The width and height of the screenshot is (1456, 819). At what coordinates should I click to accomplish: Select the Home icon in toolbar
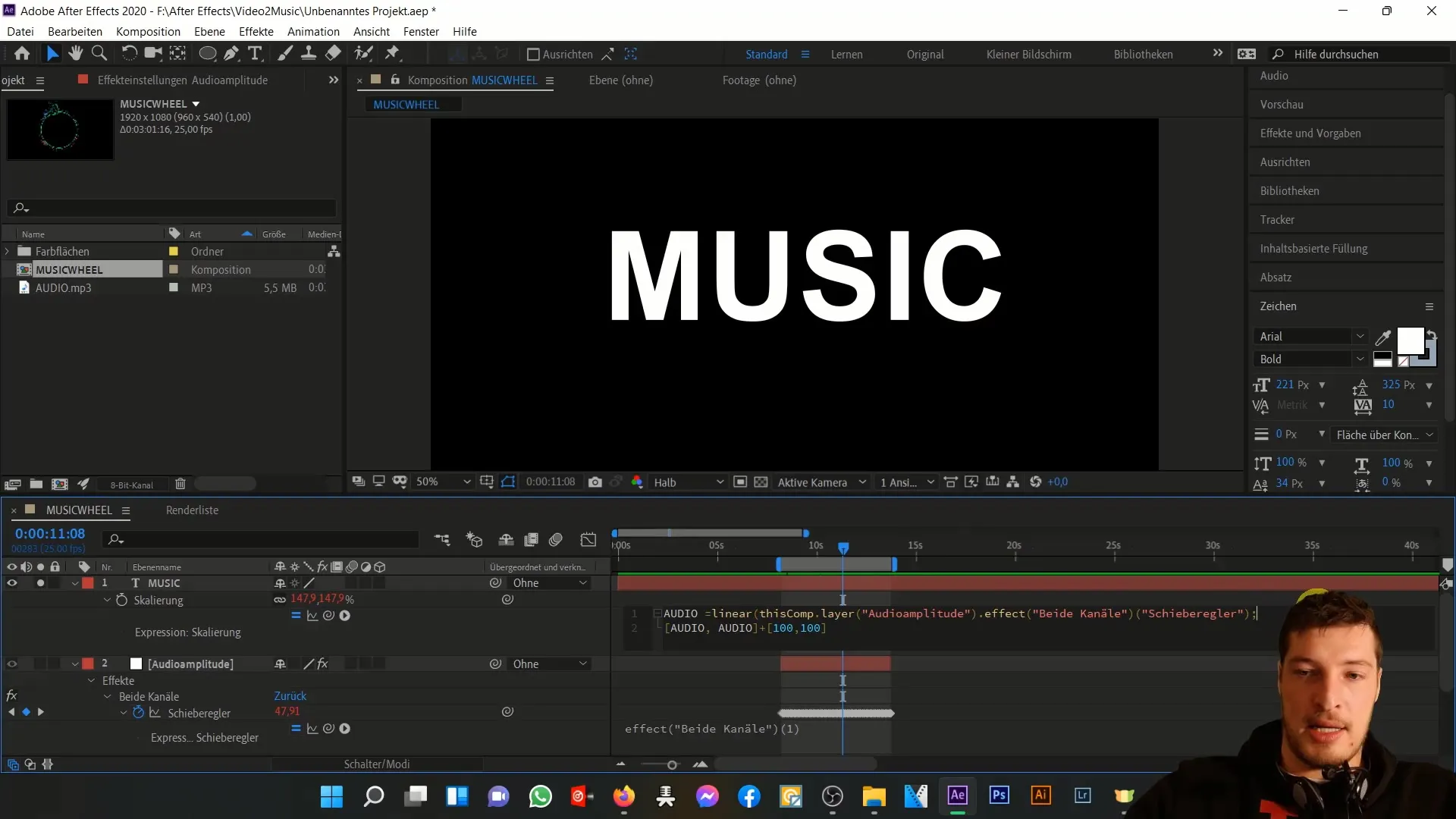coord(22,54)
